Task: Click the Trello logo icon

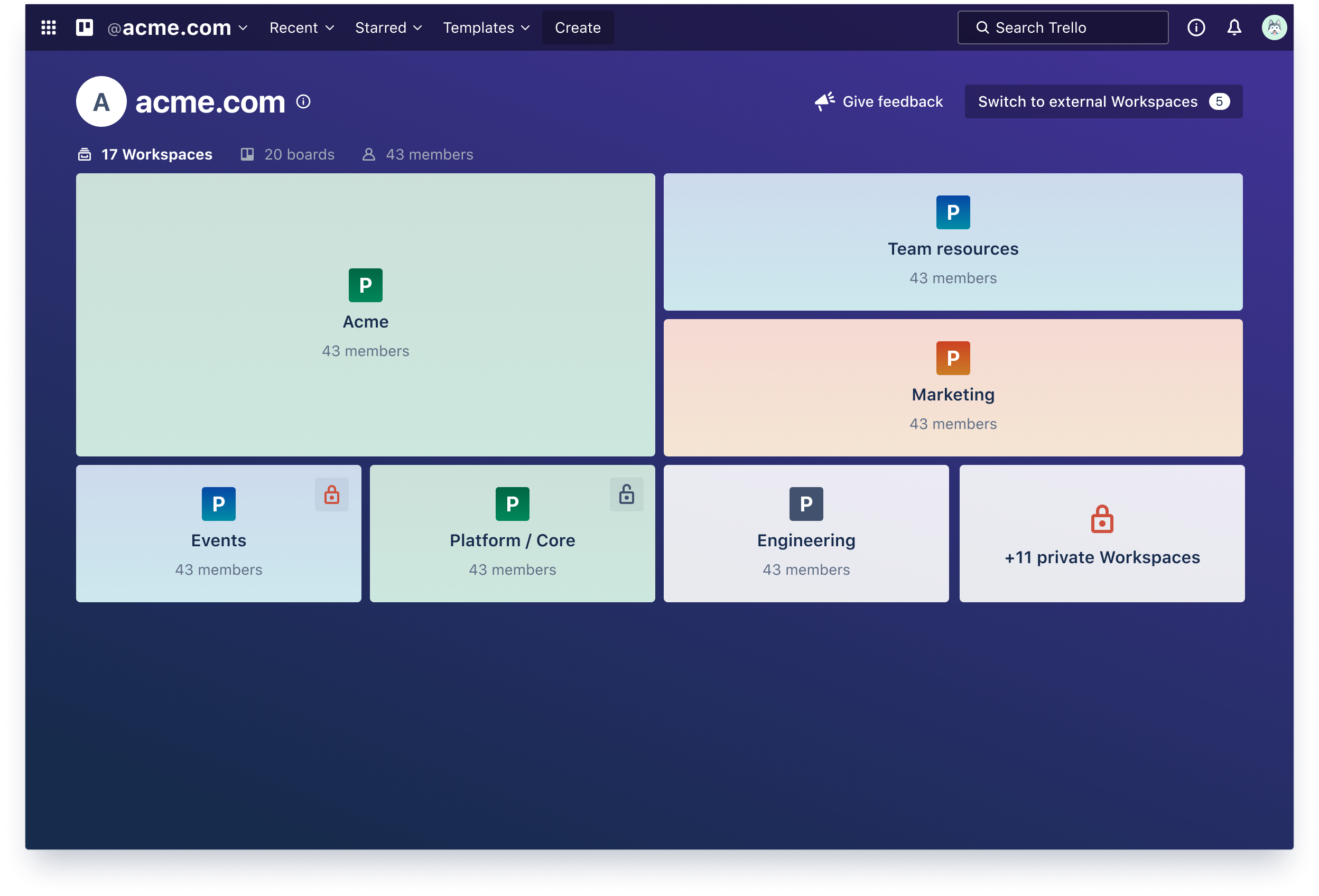Action: (85, 27)
